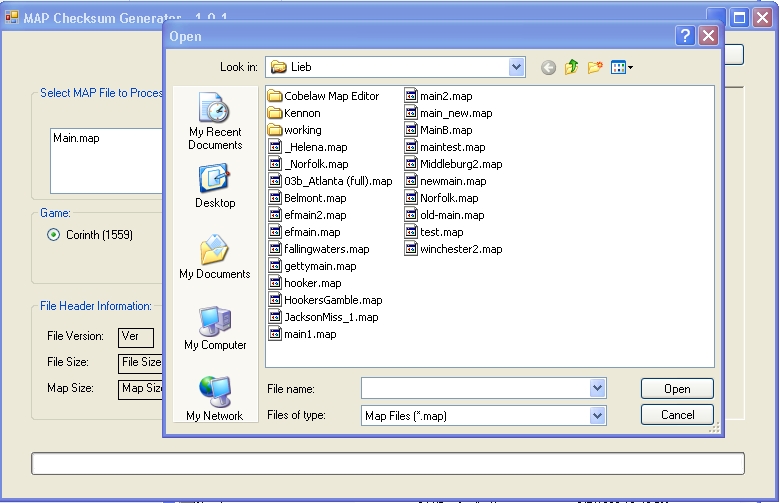Select file Belmont.map
Screen dimensions: 780x503
tap(308, 198)
